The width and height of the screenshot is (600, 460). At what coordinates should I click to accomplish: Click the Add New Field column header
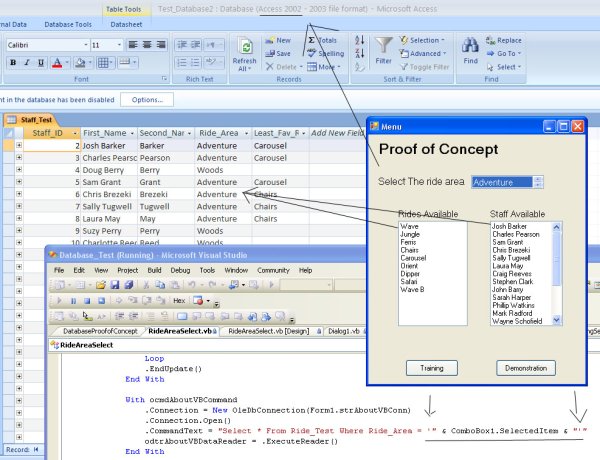[x=338, y=133]
